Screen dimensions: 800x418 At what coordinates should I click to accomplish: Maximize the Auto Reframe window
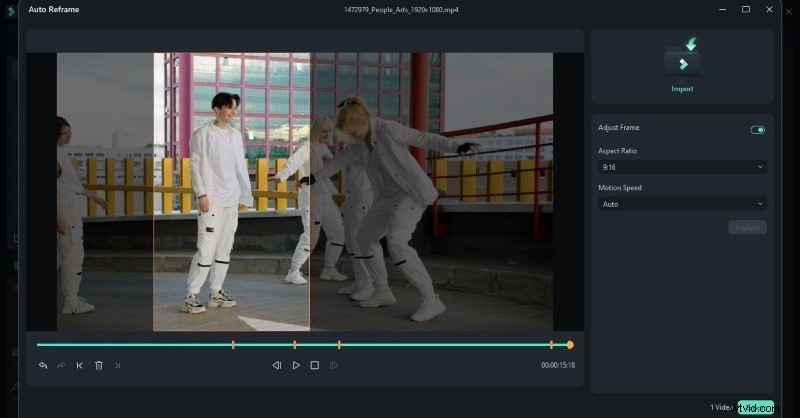[746, 10]
